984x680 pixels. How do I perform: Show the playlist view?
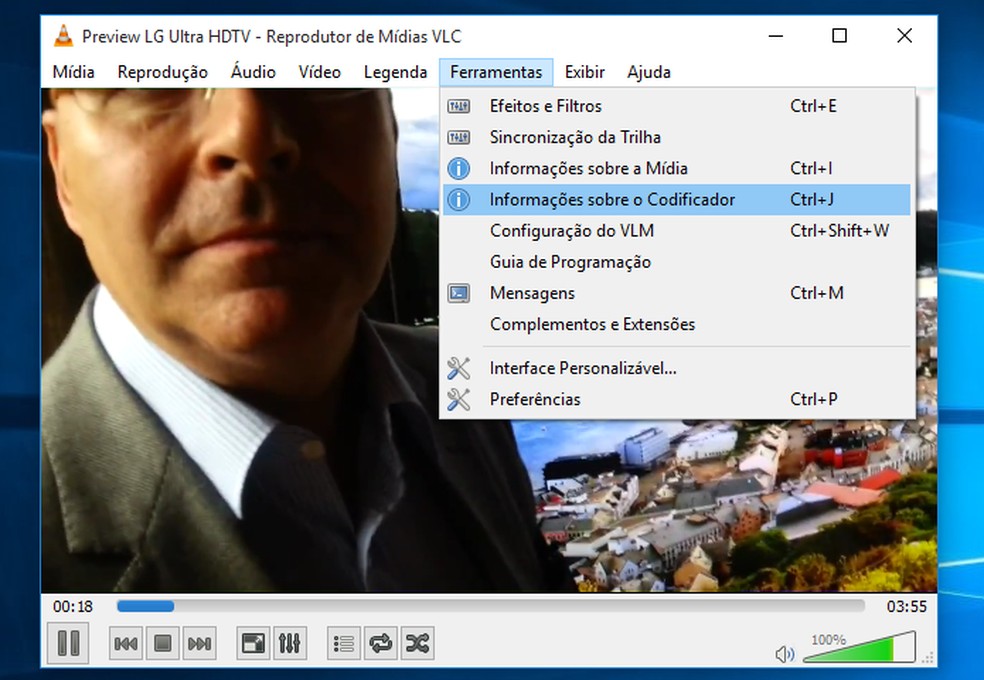pos(342,643)
